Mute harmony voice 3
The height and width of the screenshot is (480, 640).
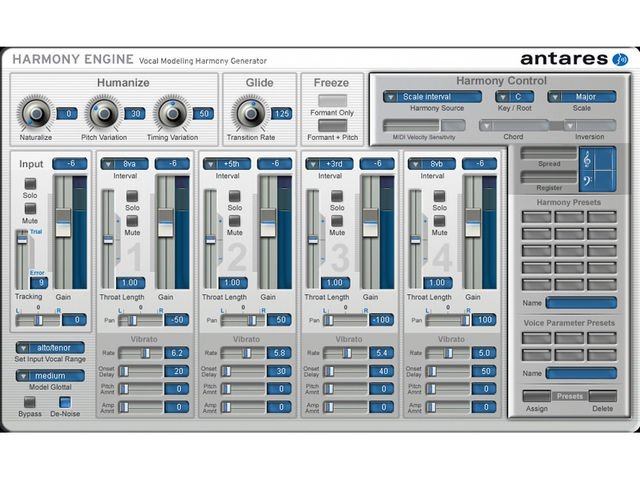point(337,221)
